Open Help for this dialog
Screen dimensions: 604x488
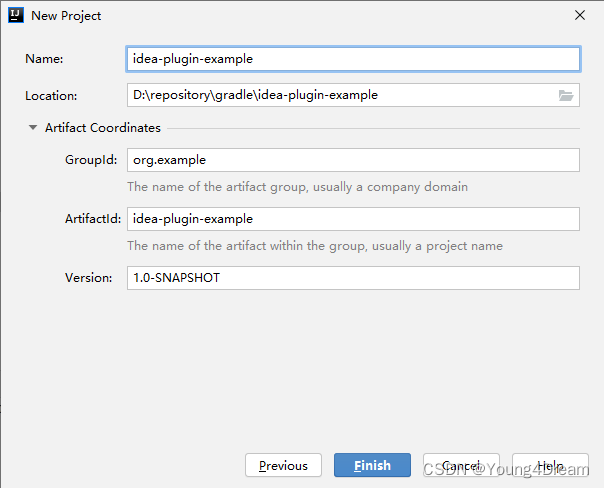click(549, 465)
